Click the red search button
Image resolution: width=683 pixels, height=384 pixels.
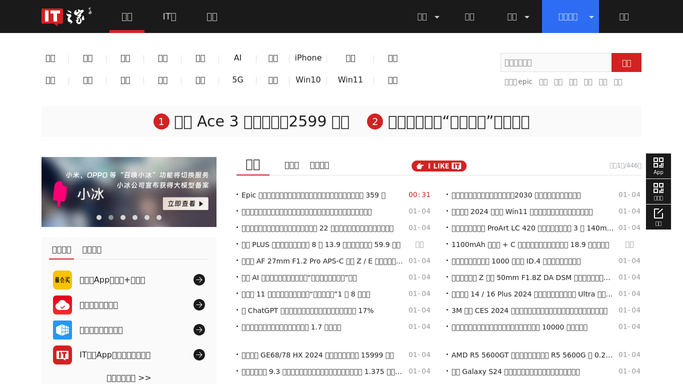click(x=626, y=63)
